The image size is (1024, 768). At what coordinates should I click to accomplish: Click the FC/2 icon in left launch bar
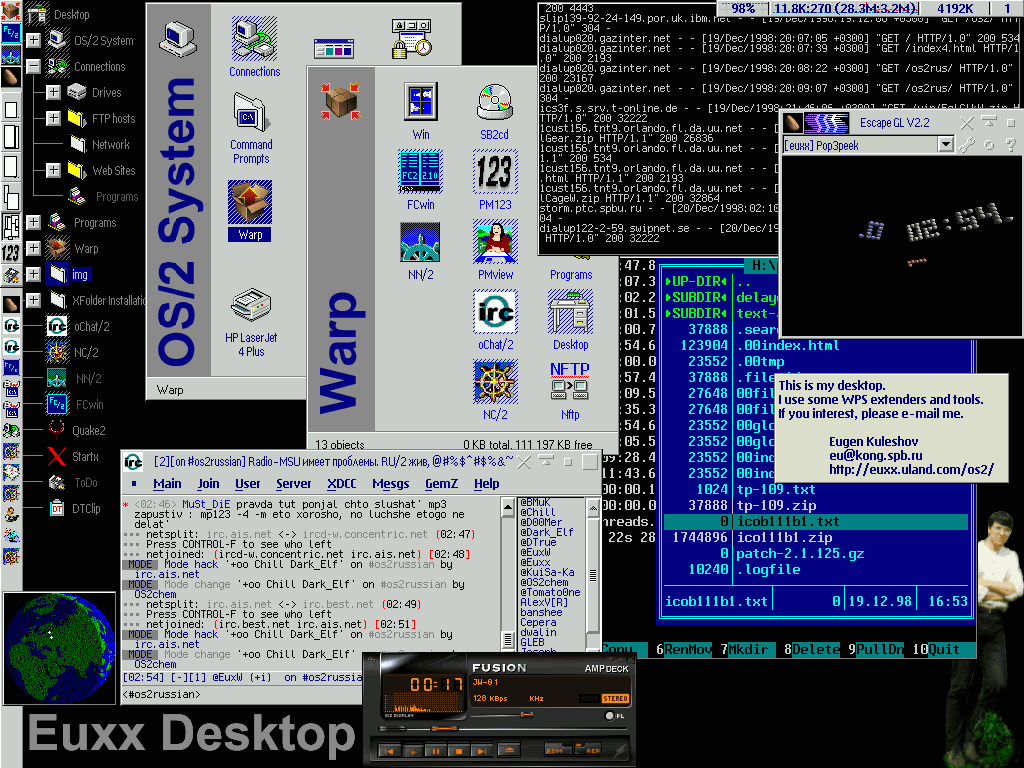11,32
